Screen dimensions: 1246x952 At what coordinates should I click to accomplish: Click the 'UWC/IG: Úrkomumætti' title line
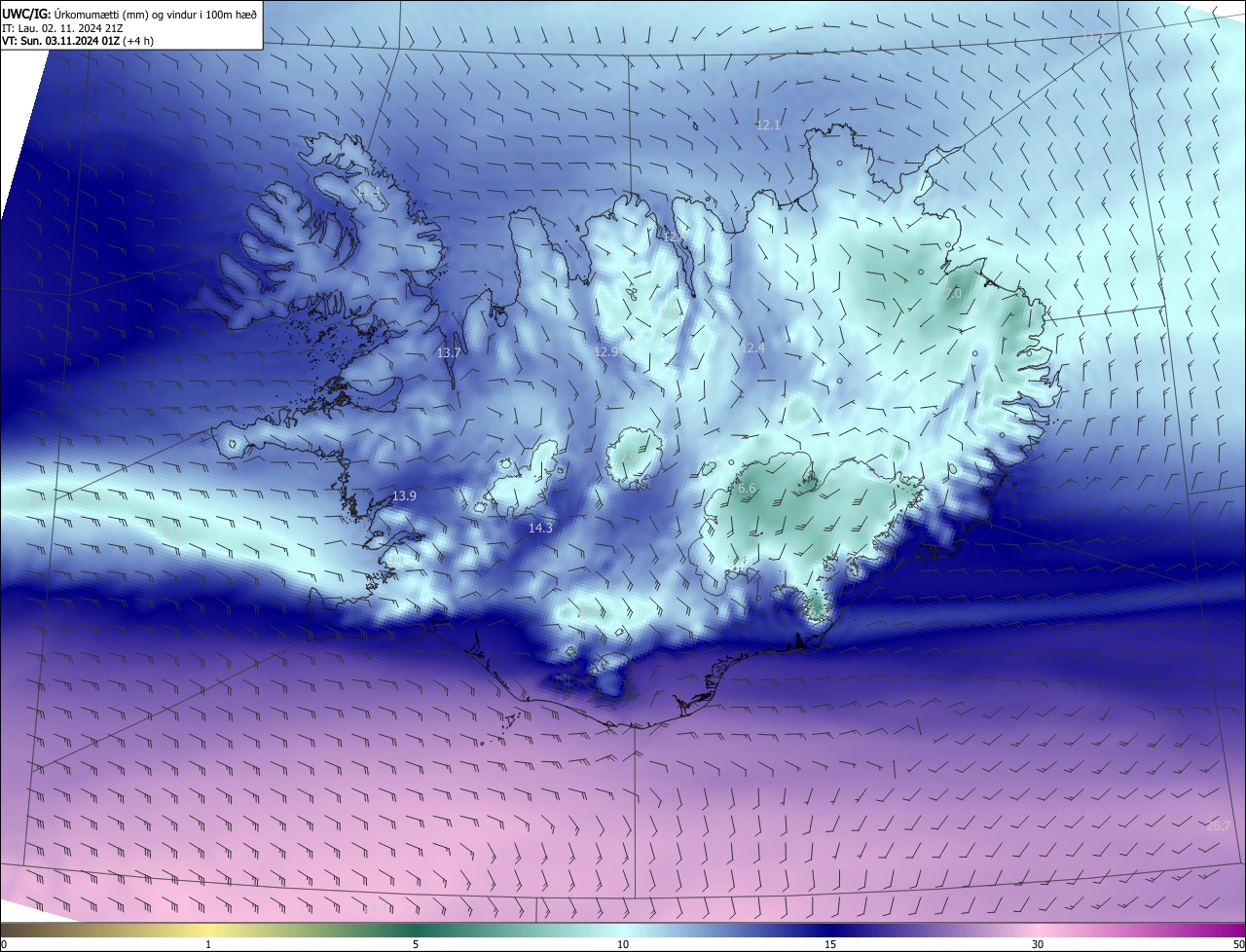[x=129, y=14]
